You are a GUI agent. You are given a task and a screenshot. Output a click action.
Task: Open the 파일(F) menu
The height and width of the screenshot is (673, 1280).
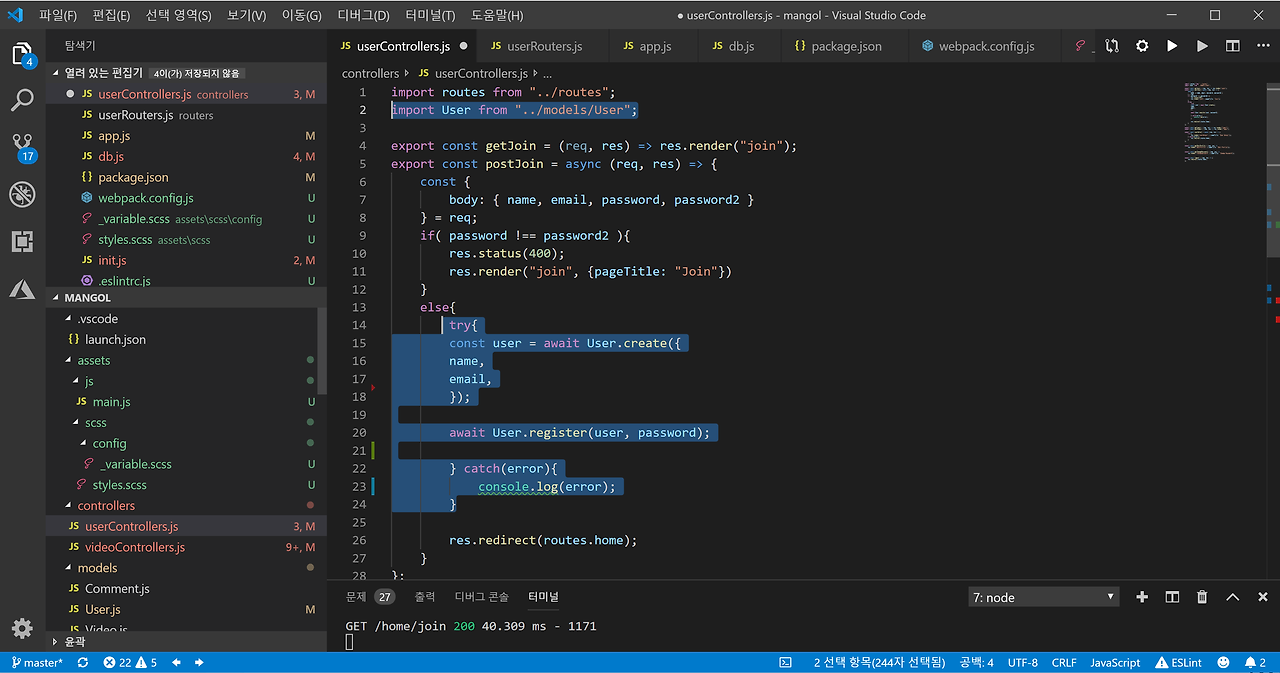(x=58, y=16)
